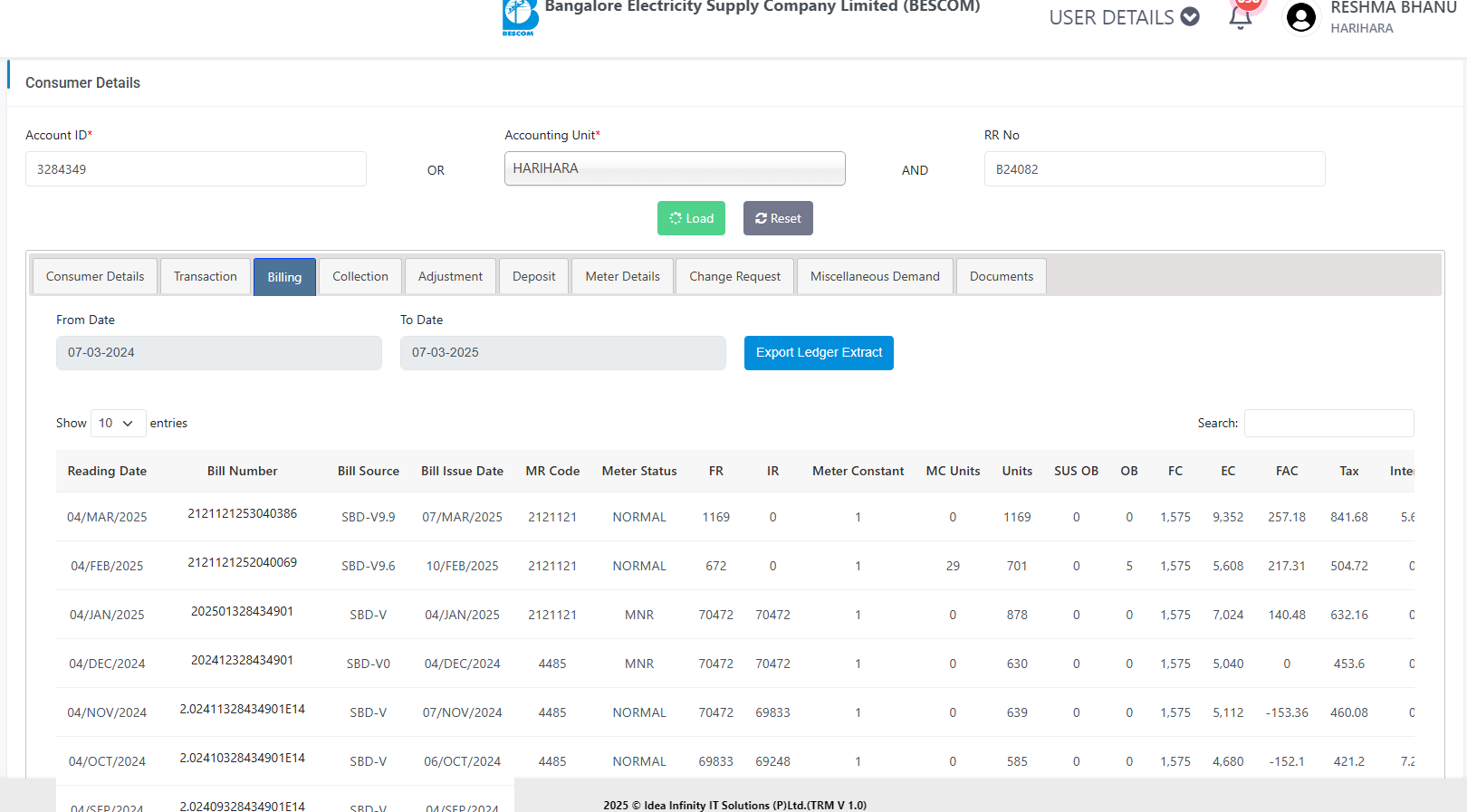This screenshot has height=812, width=1467.
Task: Sort by FAC column header
Action: click(1287, 471)
